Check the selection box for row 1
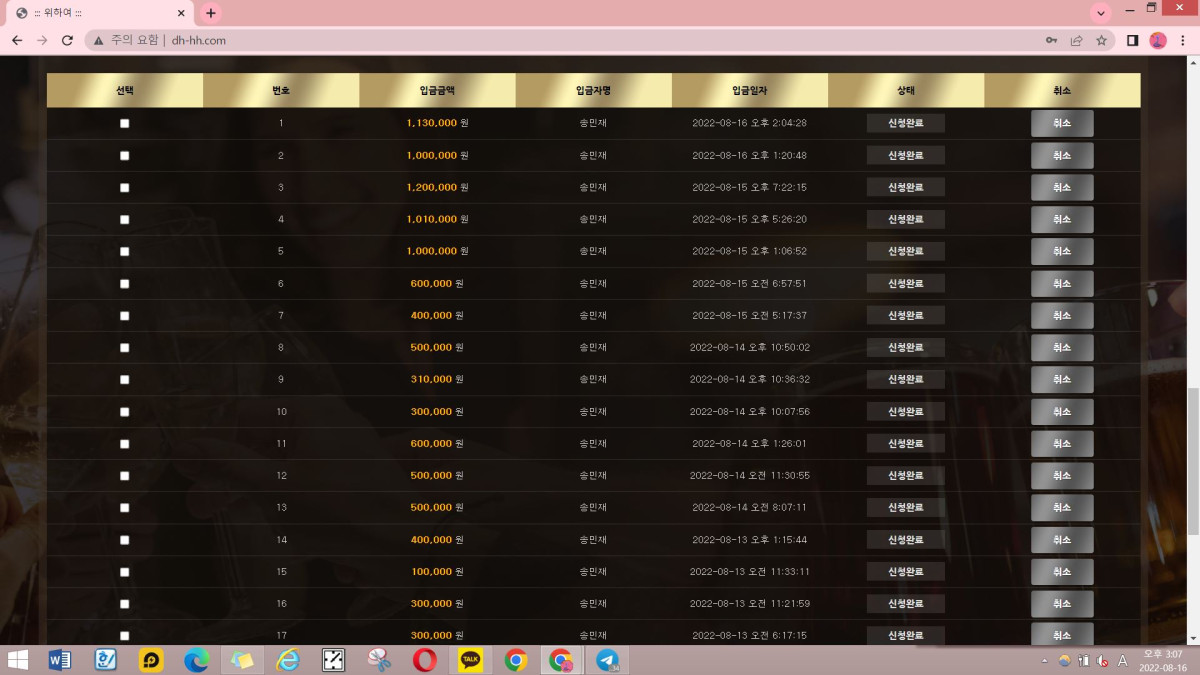This screenshot has height=675, width=1200. 125,124
